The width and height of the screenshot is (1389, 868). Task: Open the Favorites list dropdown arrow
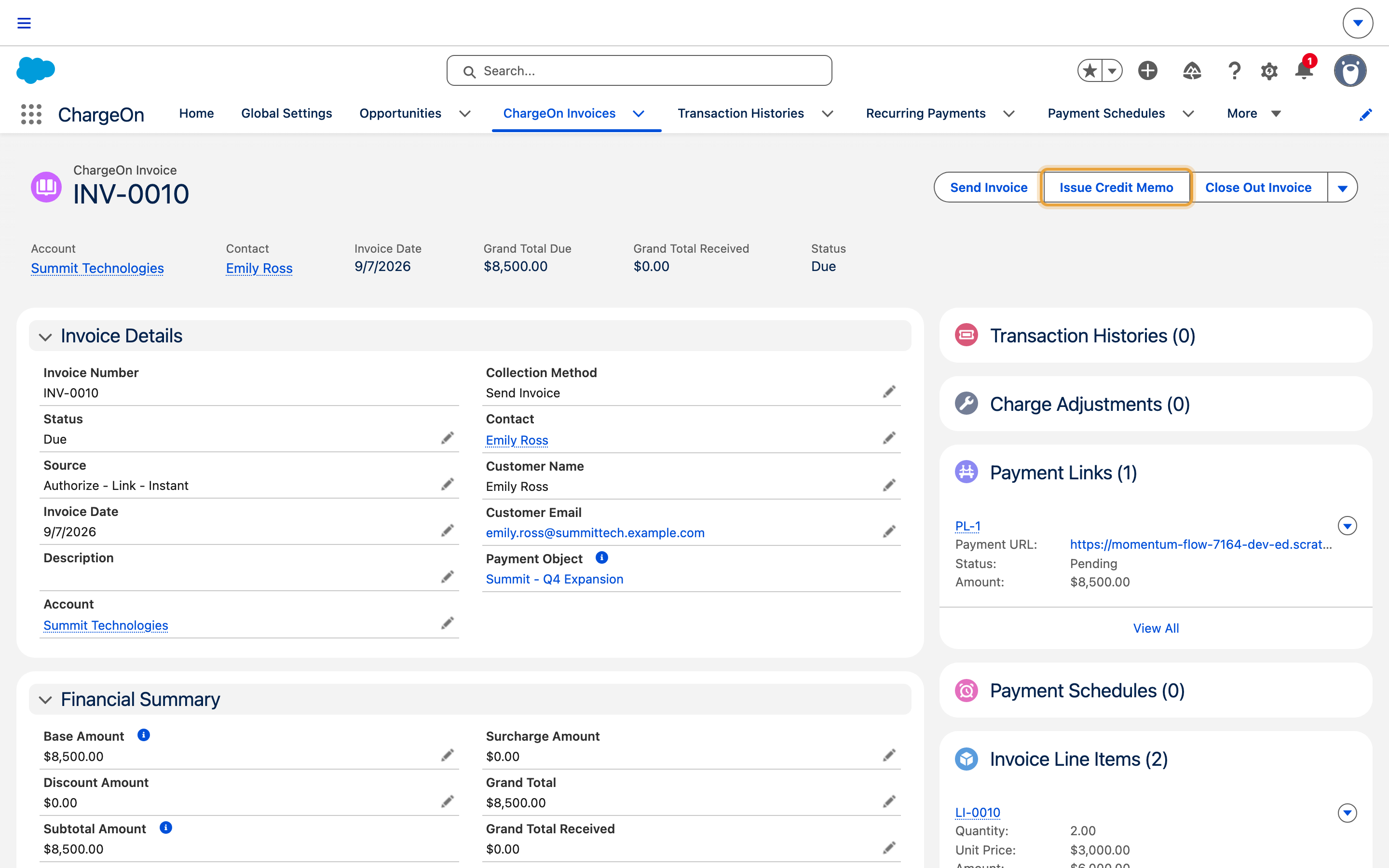tap(1112, 70)
